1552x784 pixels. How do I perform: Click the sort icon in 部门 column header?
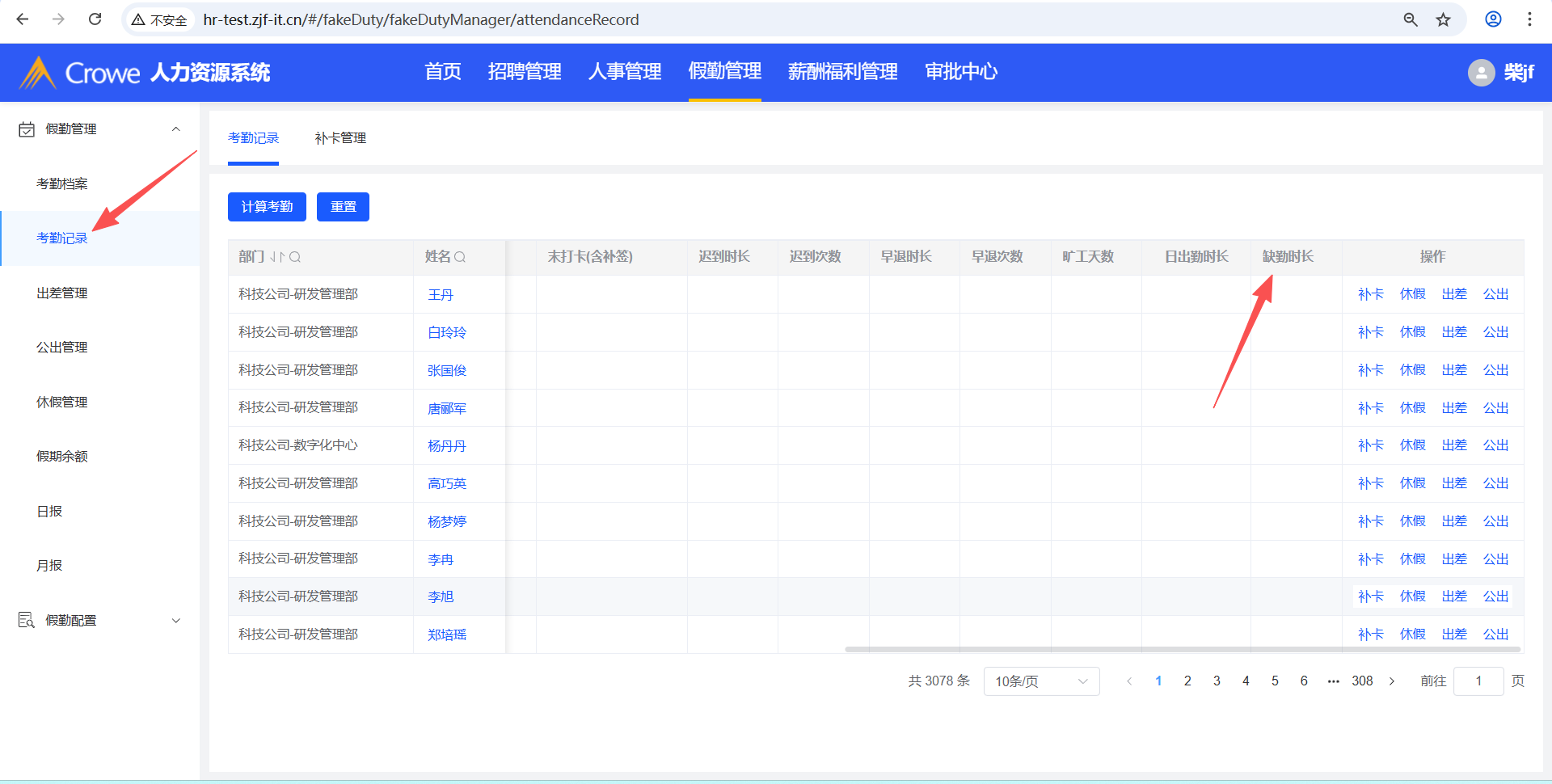(277, 257)
